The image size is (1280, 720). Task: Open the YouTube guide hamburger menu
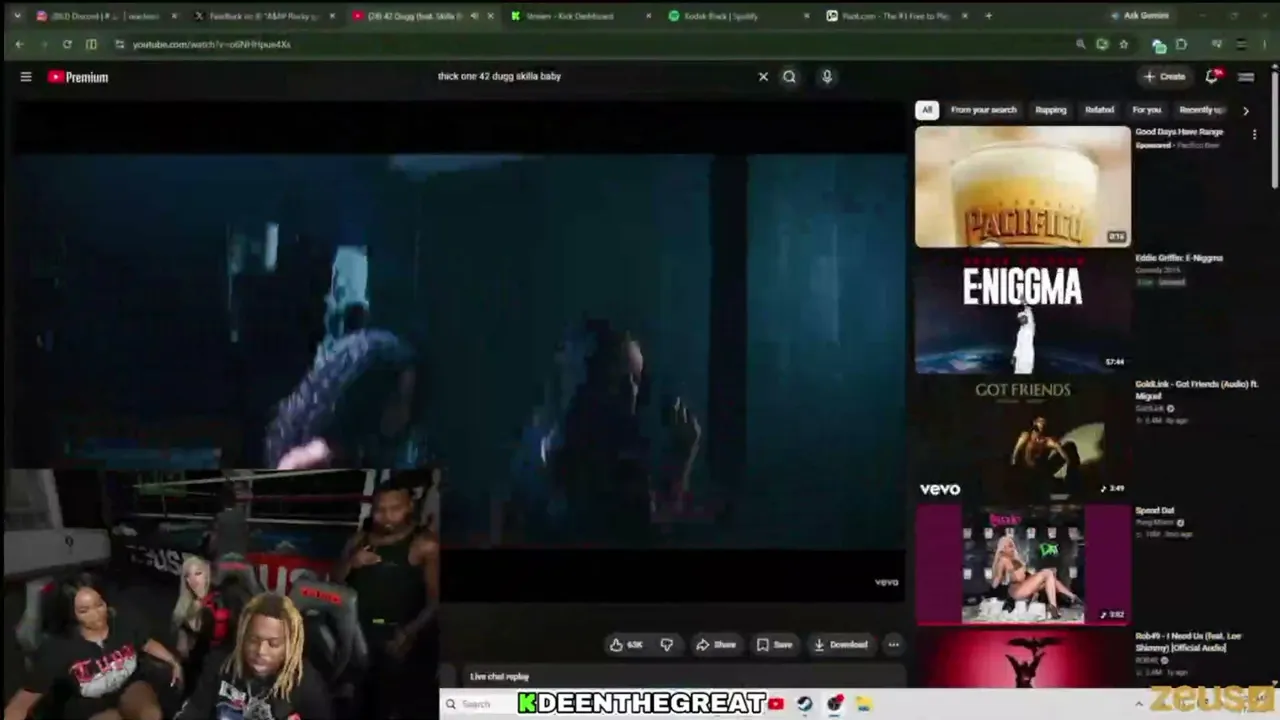coord(26,77)
